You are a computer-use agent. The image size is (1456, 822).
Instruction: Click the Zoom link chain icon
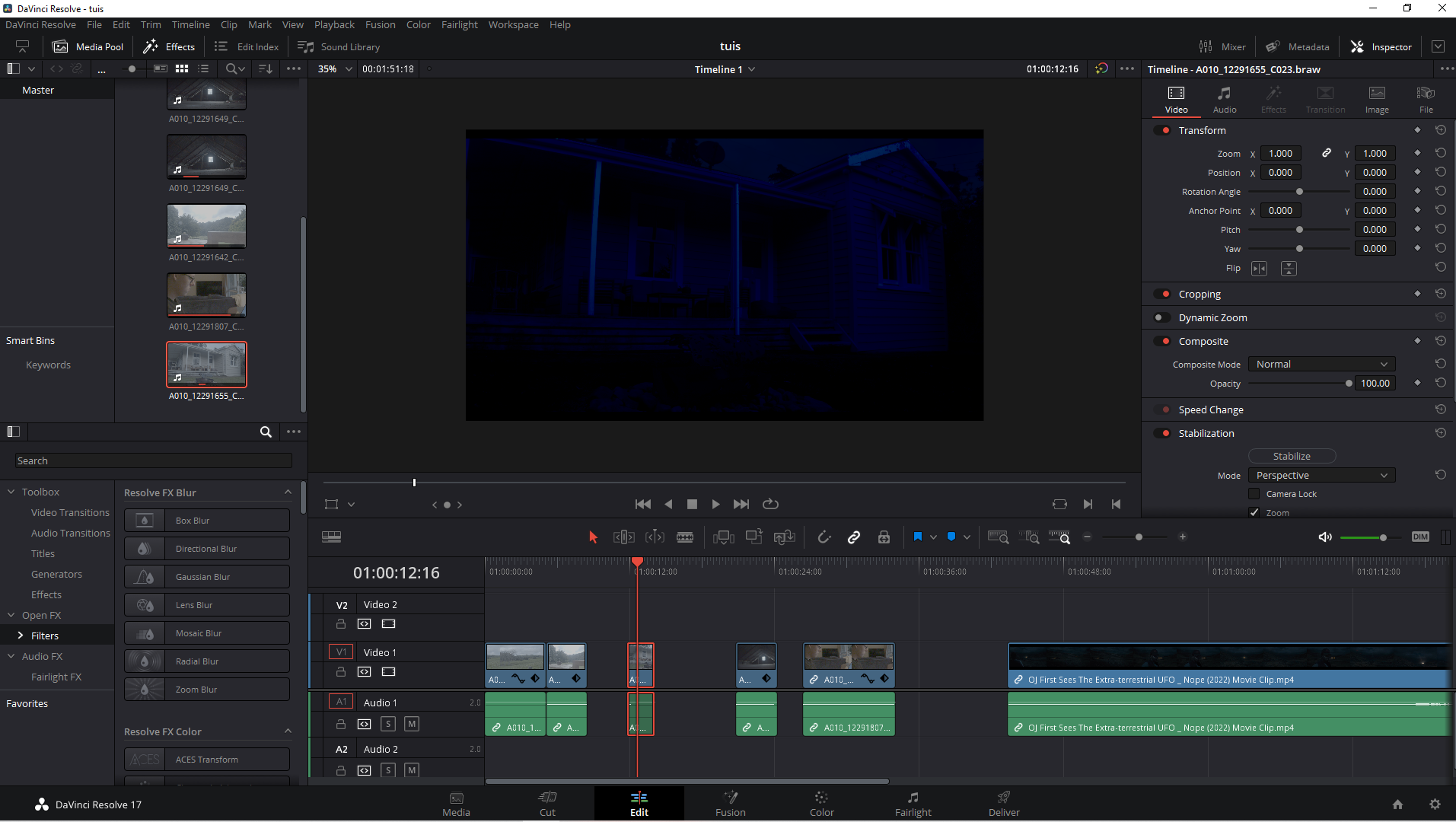[1327, 153]
